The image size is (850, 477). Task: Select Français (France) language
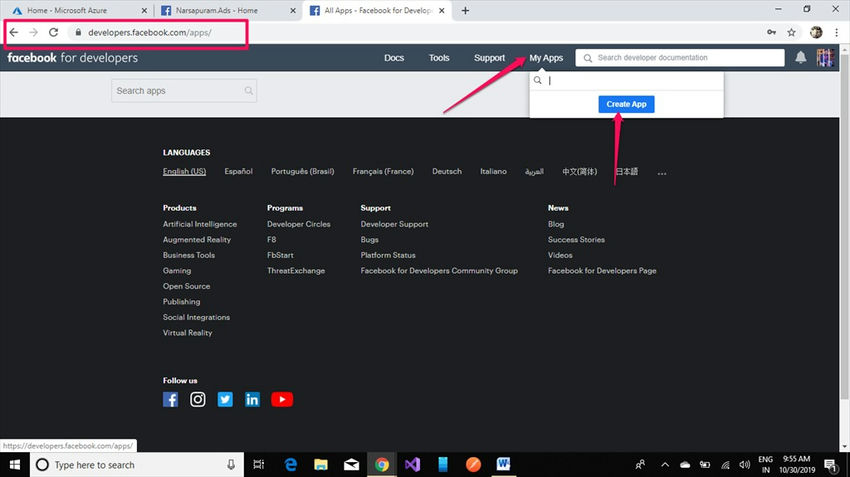point(383,171)
